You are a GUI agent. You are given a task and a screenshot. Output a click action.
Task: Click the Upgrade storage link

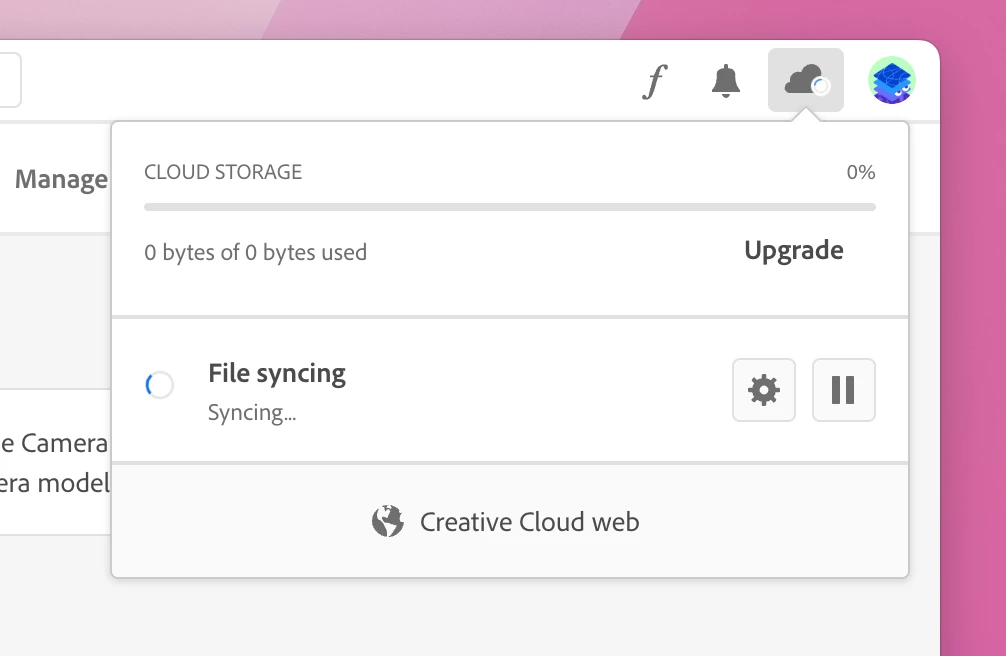coord(794,251)
